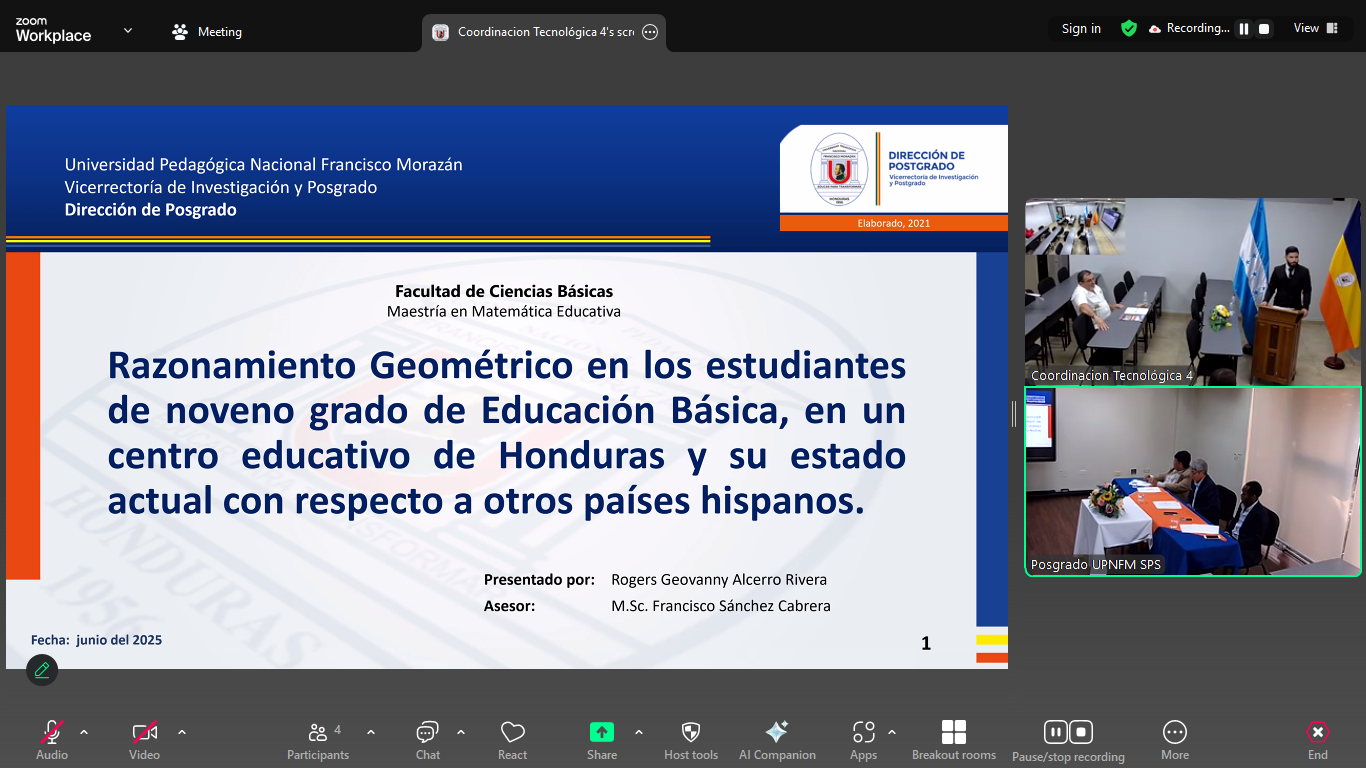Expand chat options arrow
This screenshot has height=768, width=1366.
tap(461, 732)
